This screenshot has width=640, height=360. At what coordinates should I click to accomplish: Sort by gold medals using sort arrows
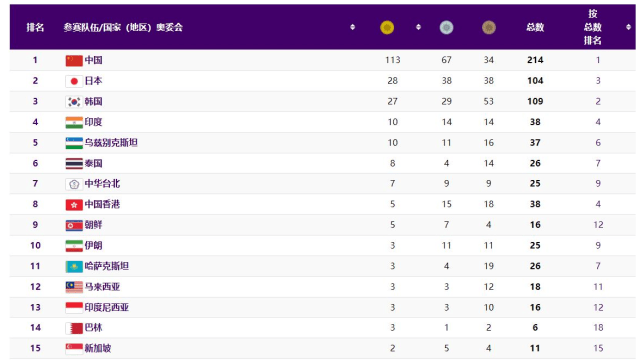418,27
